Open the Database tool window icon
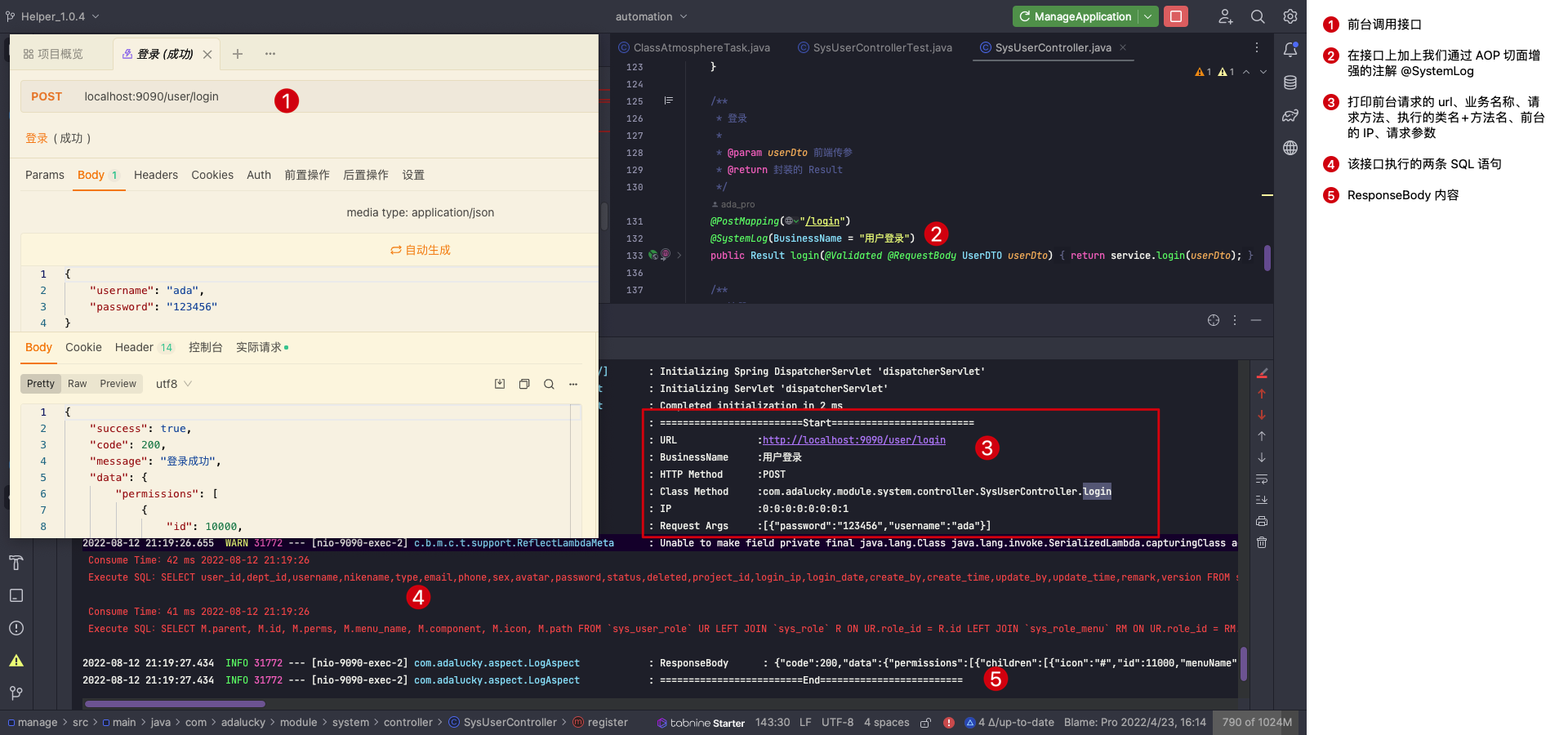Viewport: 1568px width, 735px height. (x=1290, y=82)
